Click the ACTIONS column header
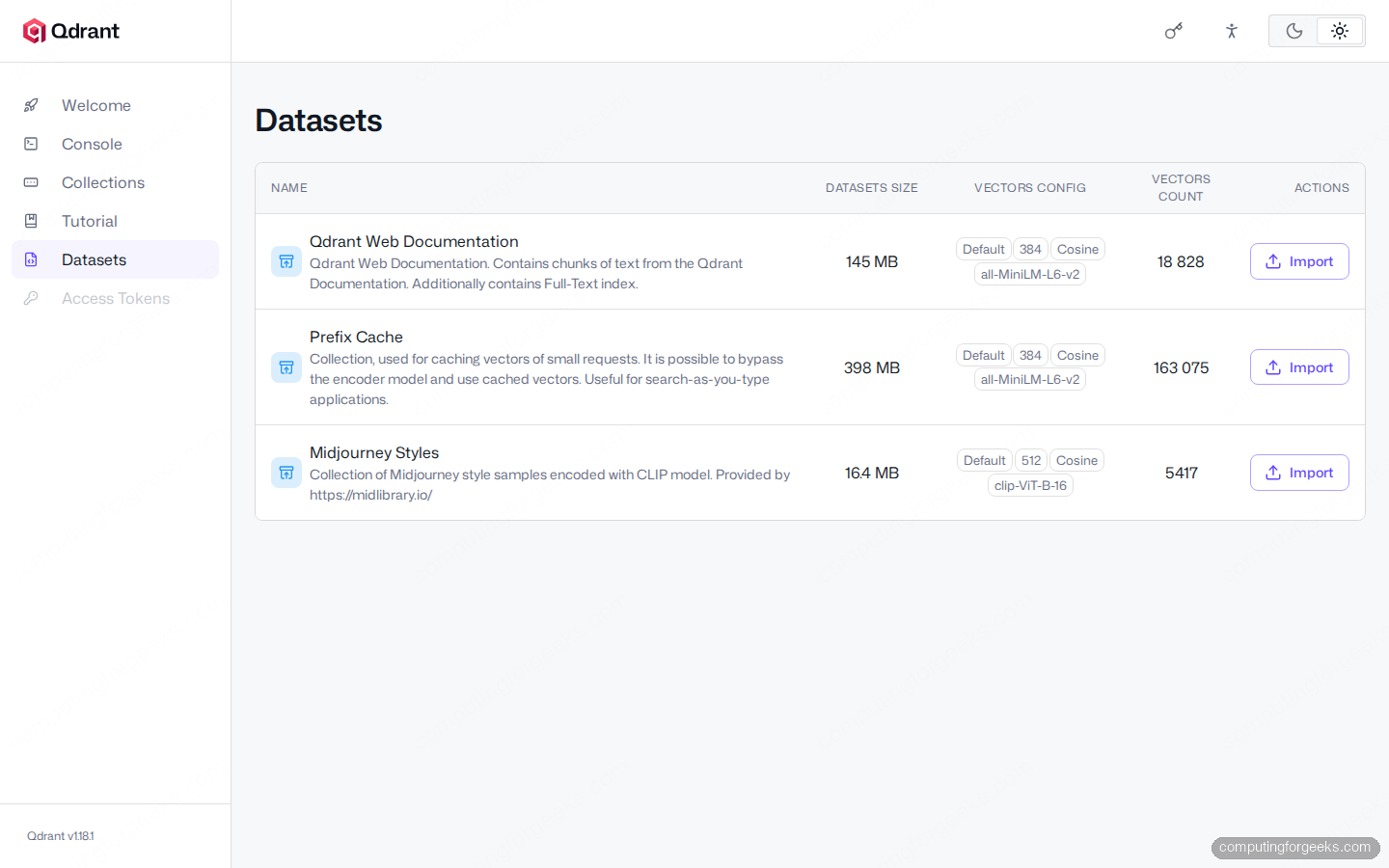 pos(1321,188)
